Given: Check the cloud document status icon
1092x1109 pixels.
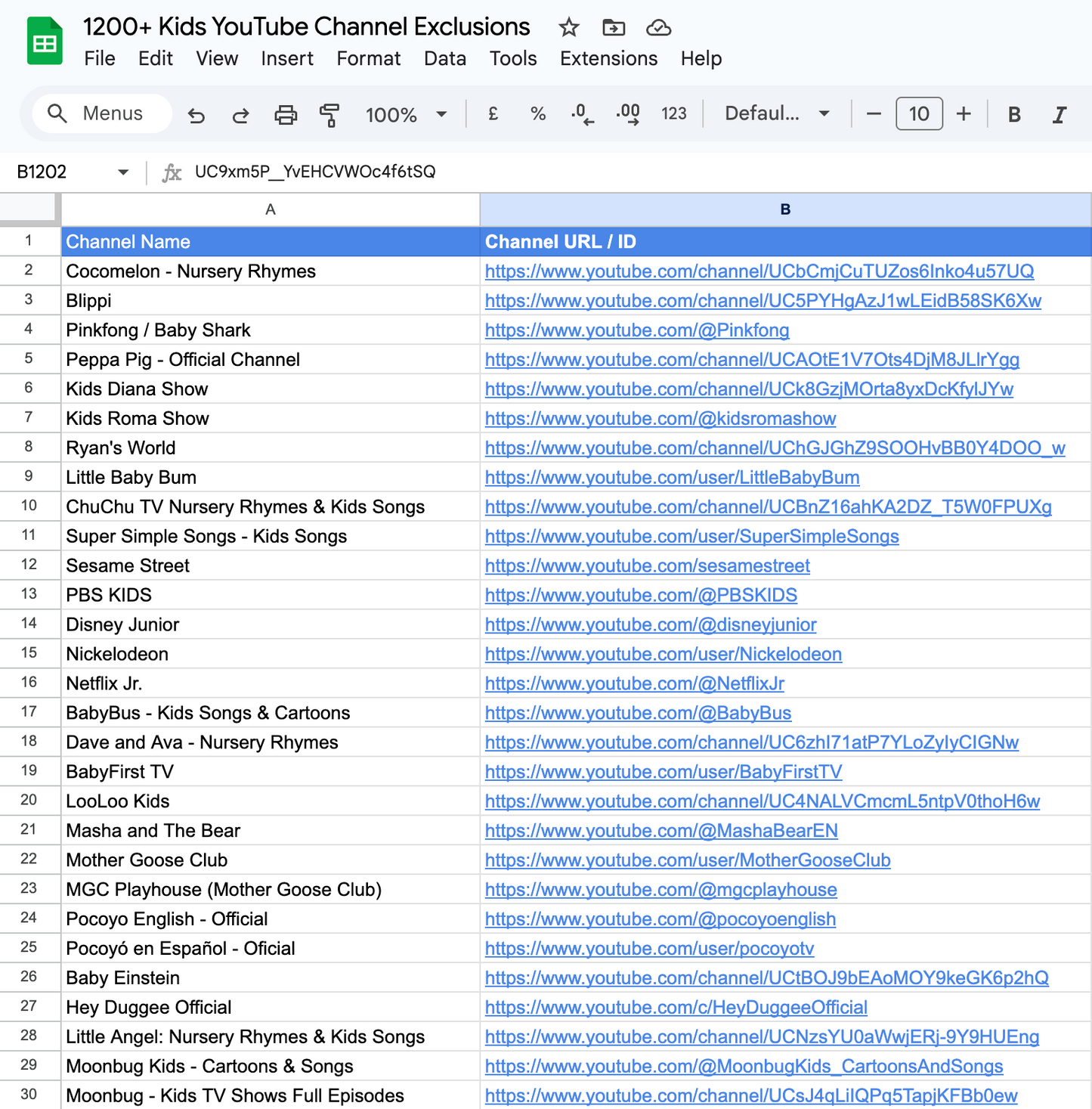Looking at the screenshot, I should pos(658,28).
